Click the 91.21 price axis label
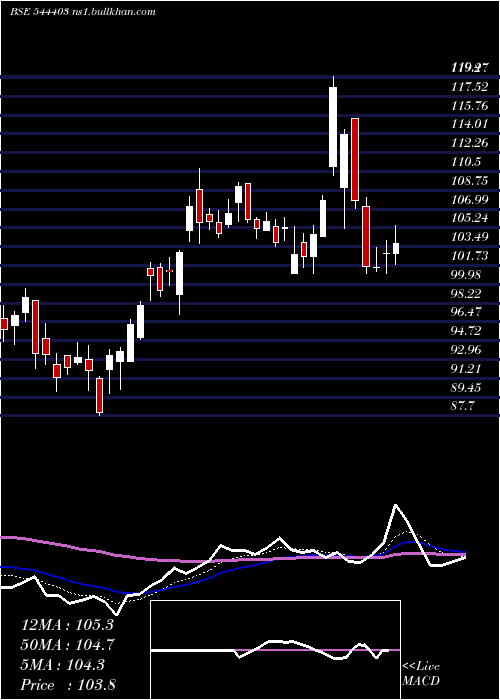The image size is (500, 700). pos(466,369)
